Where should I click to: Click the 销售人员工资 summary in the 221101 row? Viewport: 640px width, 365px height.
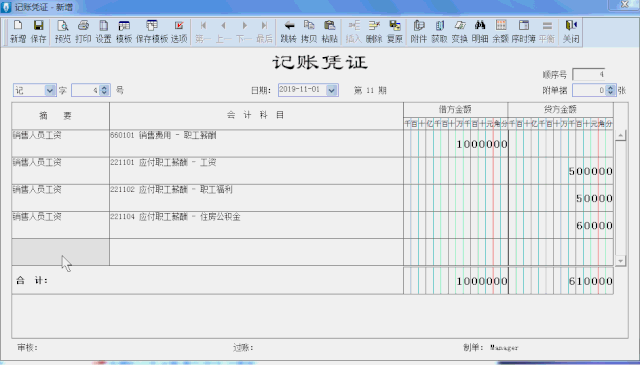tap(60, 171)
